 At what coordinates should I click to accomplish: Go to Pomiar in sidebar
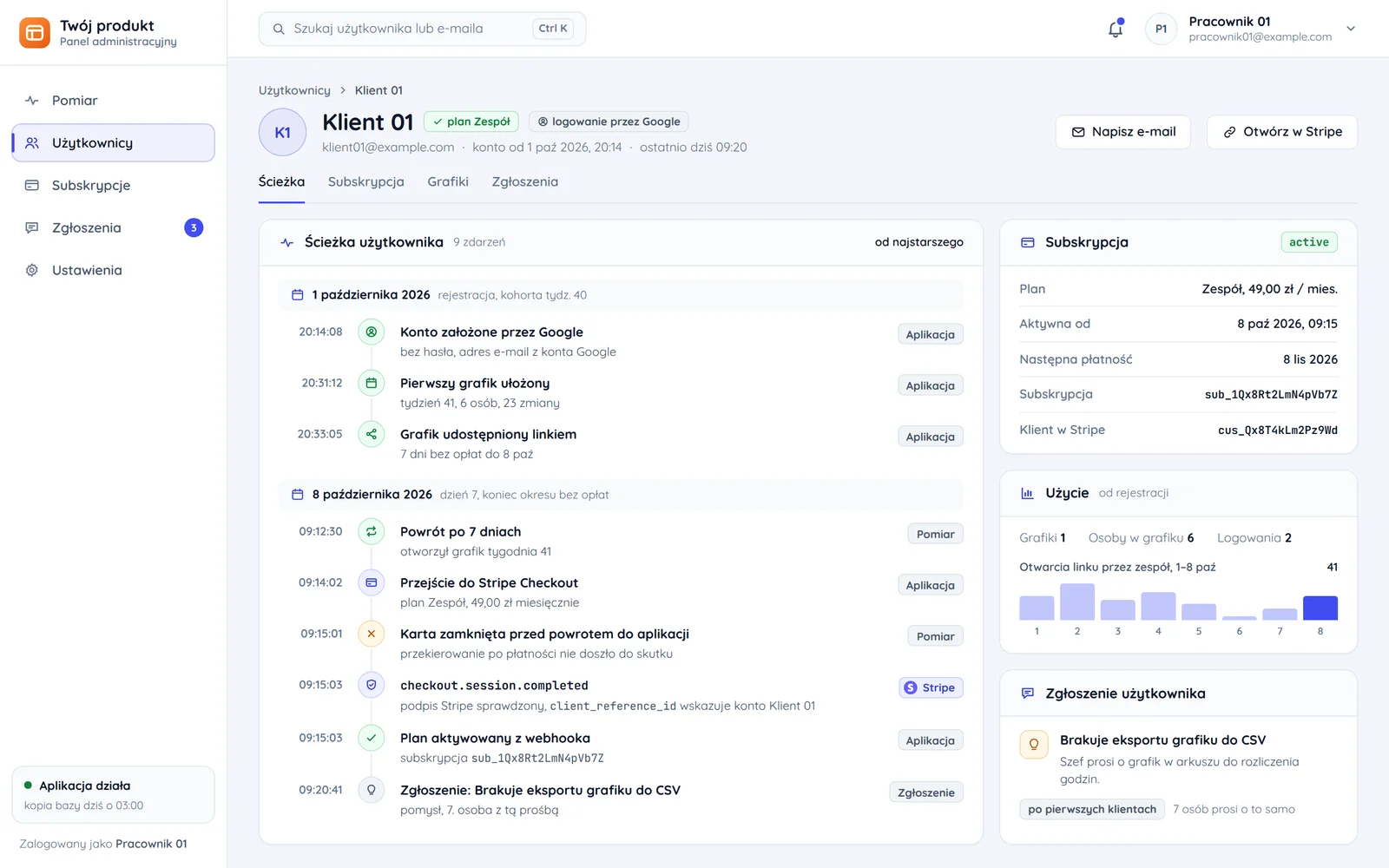point(113,101)
